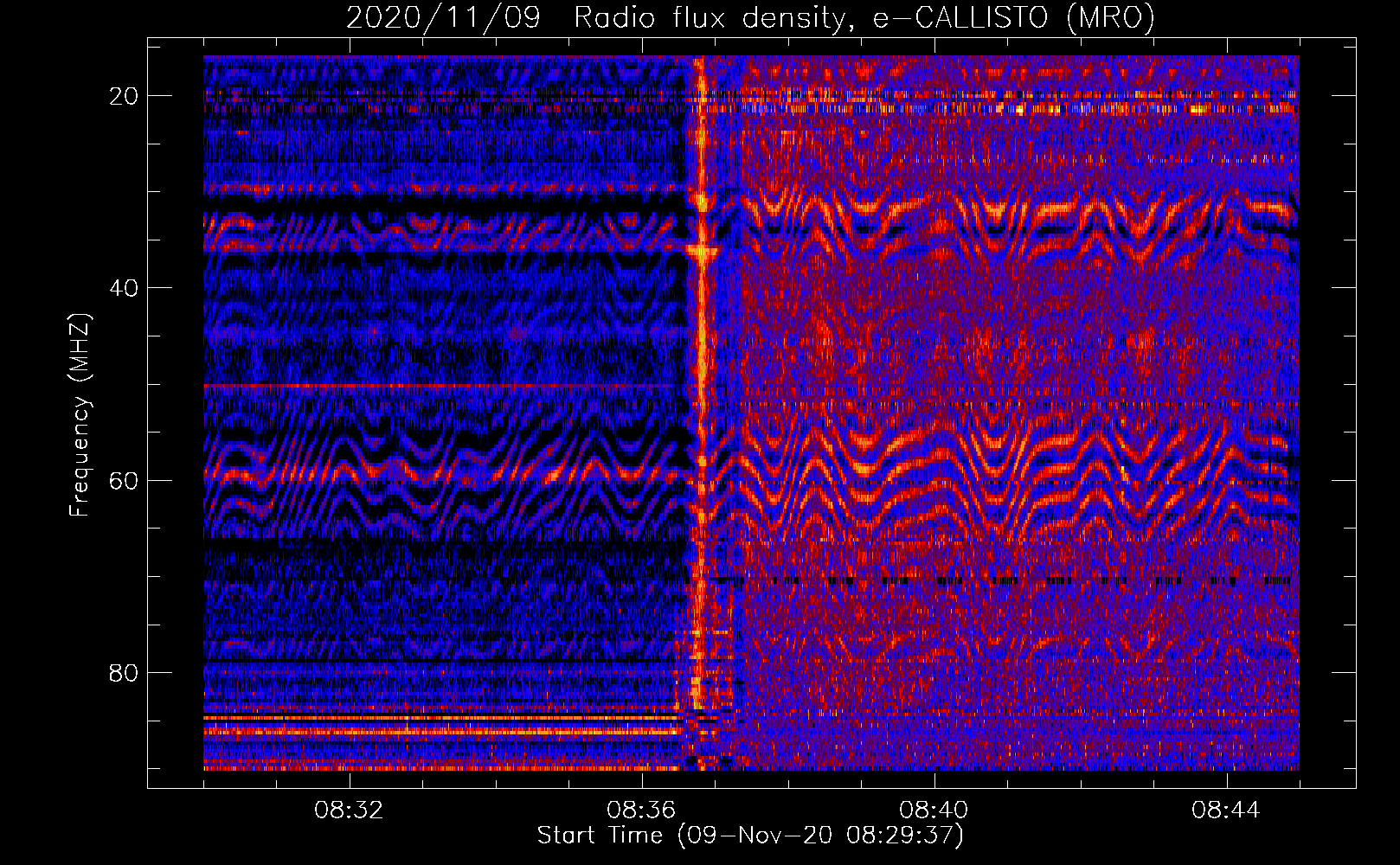Click the 'Frequency (MHZ)' axis label
The height and width of the screenshot is (865, 1400).
click(80, 415)
